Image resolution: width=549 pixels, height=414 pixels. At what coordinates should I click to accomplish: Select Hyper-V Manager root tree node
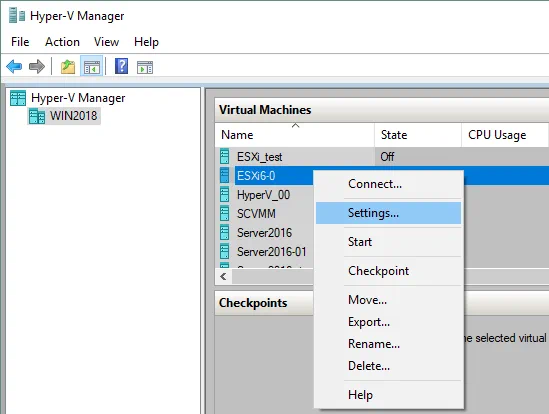[78, 98]
